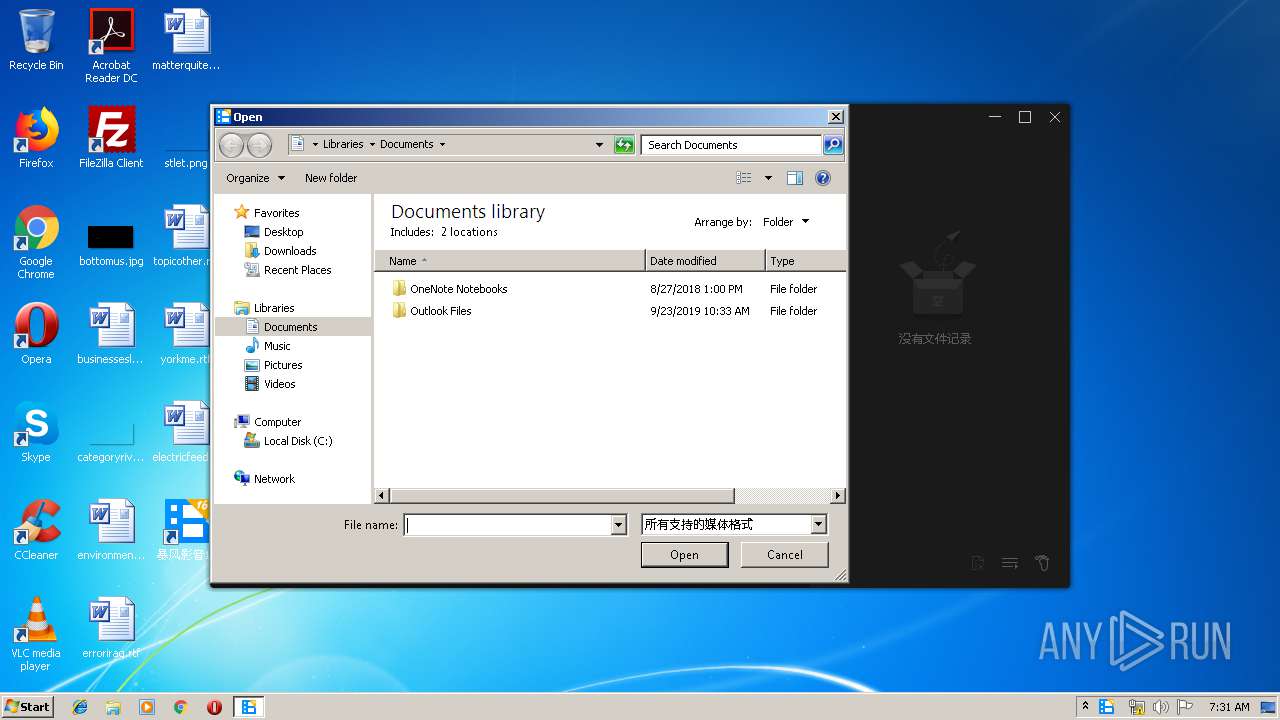Select Documents library in tree
Image resolution: width=1280 pixels, height=720 pixels.
coord(281,327)
